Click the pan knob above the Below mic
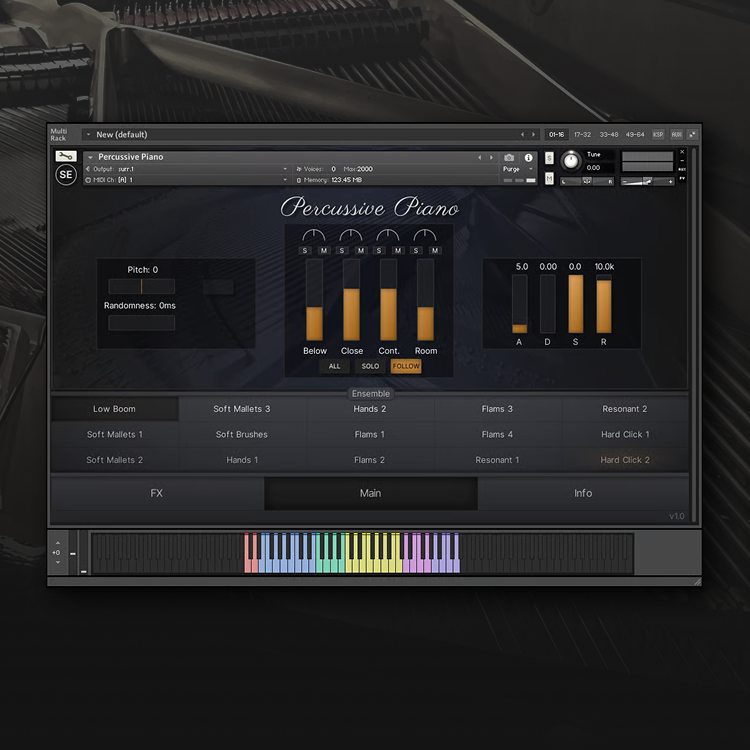This screenshot has height=750, width=750. [314, 235]
